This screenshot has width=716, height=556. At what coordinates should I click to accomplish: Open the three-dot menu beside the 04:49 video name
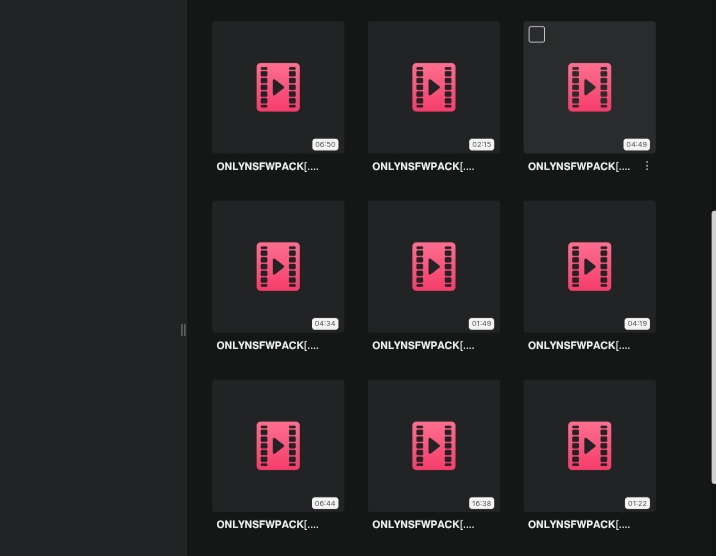point(647,166)
